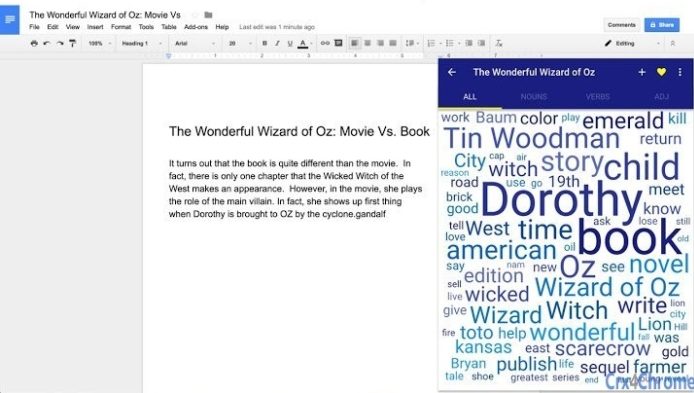Click 'Wizard of Oz' phrase in the cloud
The height and width of the screenshot is (393, 694).
pos(607,287)
